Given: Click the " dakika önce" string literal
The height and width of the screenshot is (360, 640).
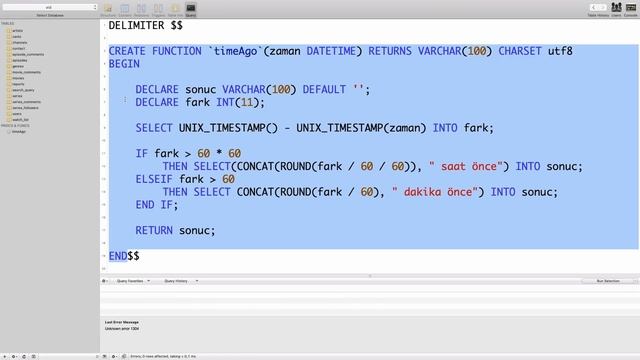Looking at the screenshot, I should (x=435, y=192).
